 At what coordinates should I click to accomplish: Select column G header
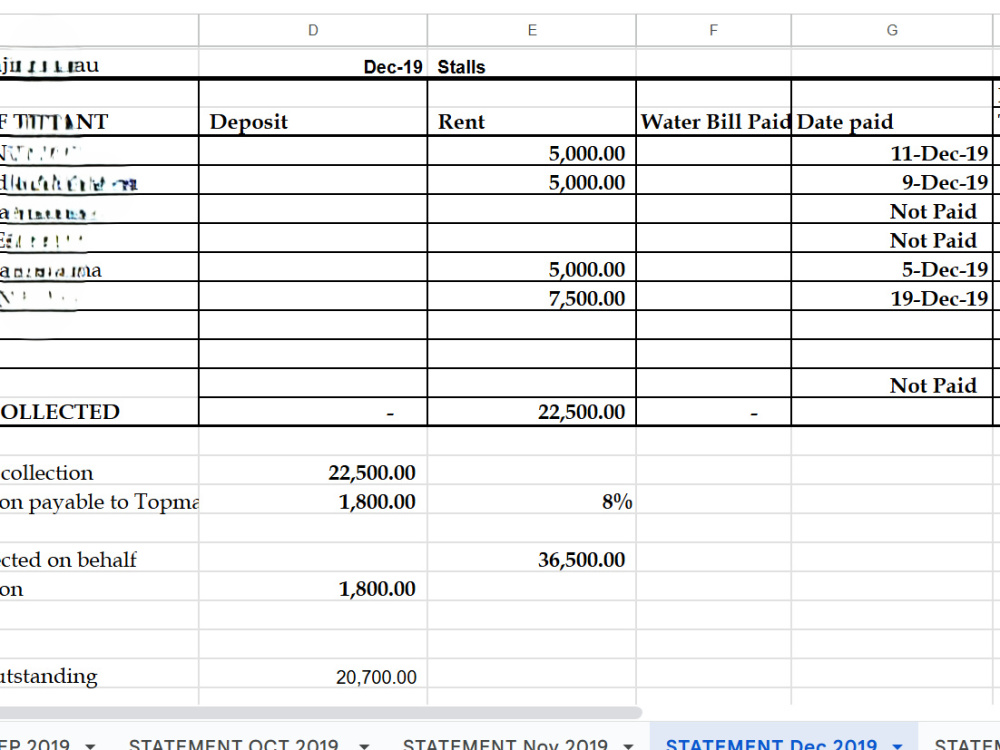(x=892, y=30)
